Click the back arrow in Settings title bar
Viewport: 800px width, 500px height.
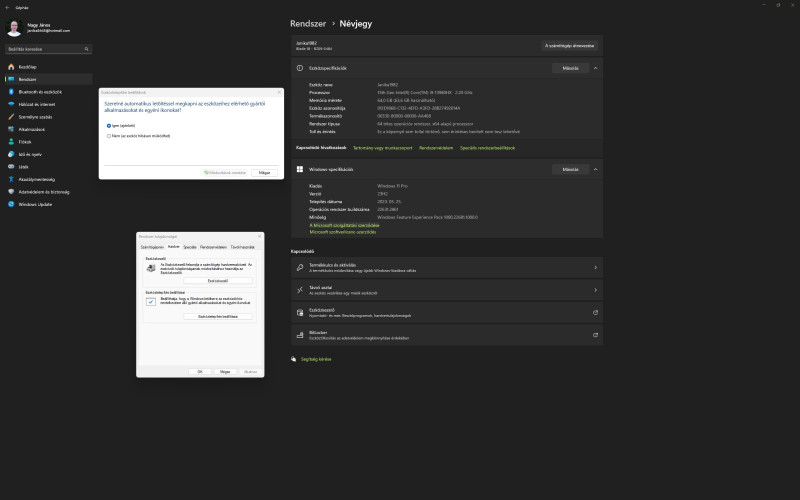coord(7,8)
